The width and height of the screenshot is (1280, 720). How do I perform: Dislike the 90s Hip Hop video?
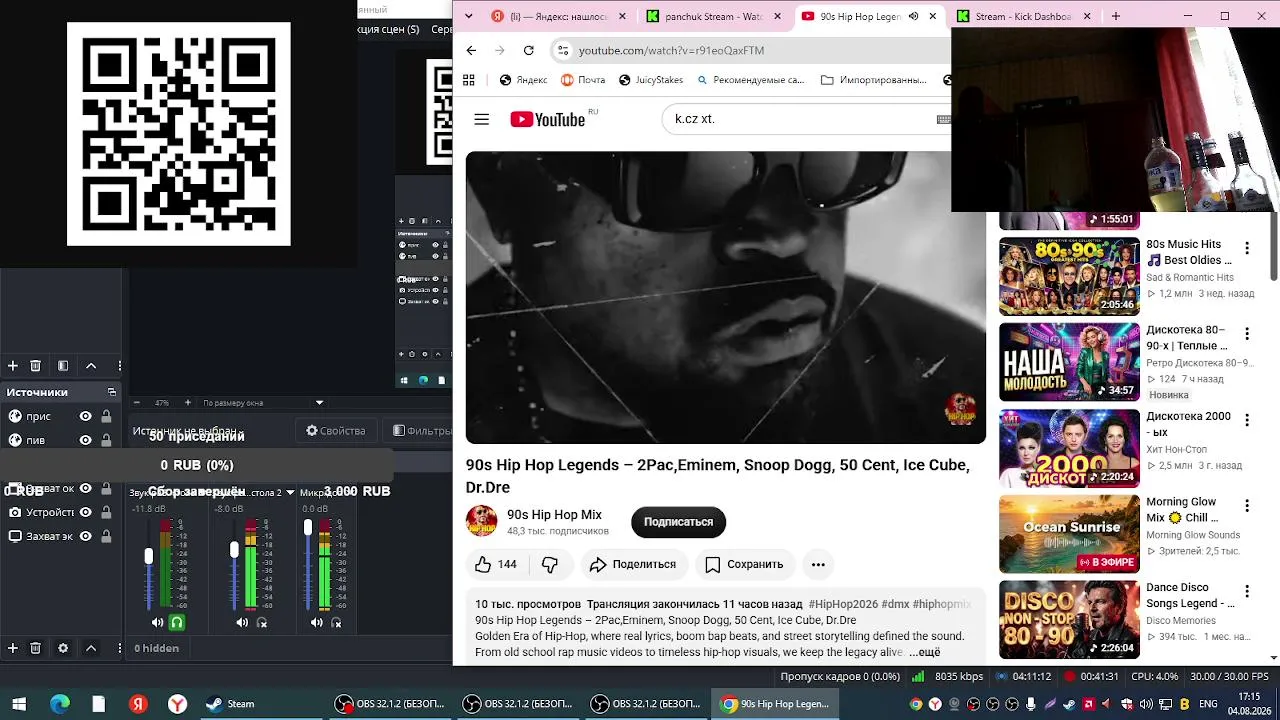tap(550, 564)
